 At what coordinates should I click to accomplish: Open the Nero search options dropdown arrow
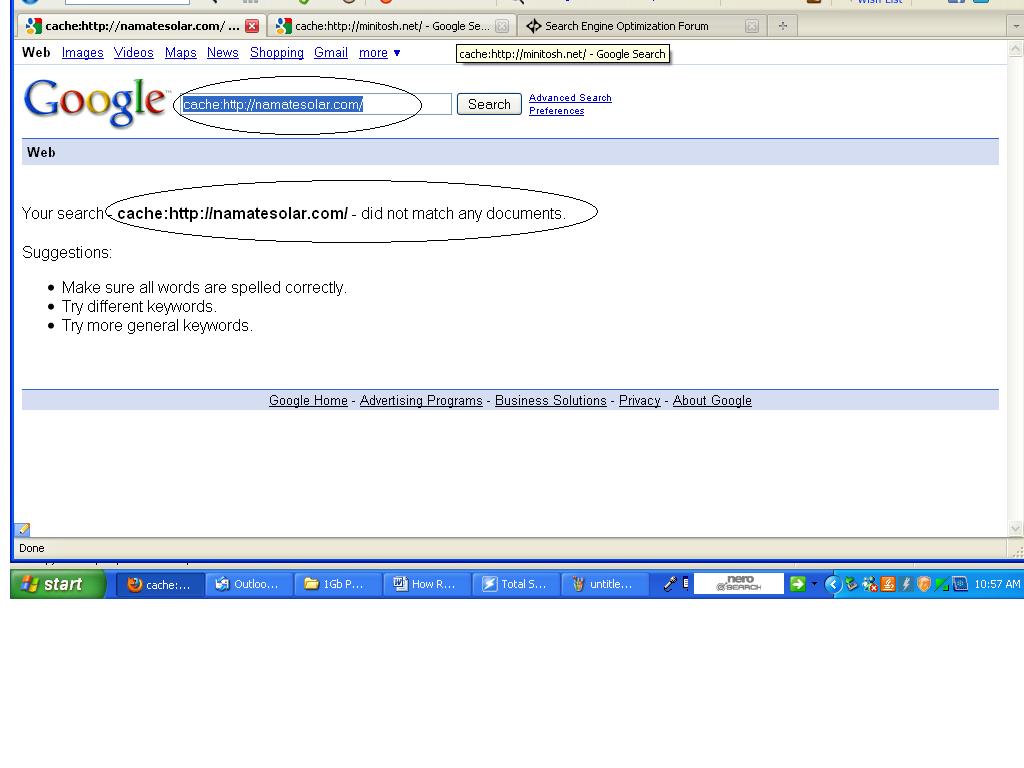click(x=814, y=584)
